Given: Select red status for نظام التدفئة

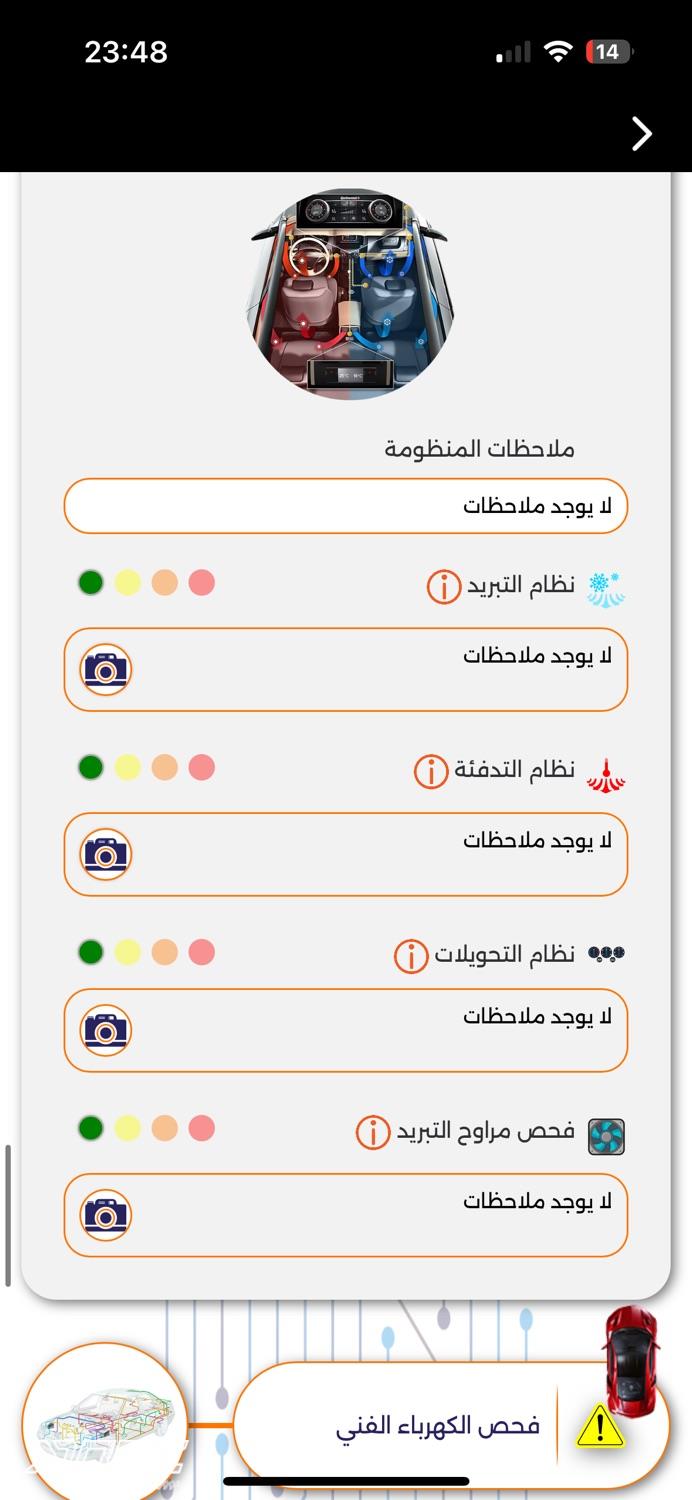Looking at the screenshot, I should click(x=202, y=767).
